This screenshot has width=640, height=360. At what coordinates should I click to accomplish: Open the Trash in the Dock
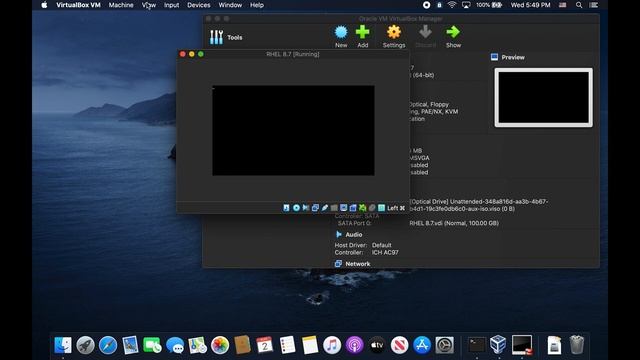click(576, 345)
